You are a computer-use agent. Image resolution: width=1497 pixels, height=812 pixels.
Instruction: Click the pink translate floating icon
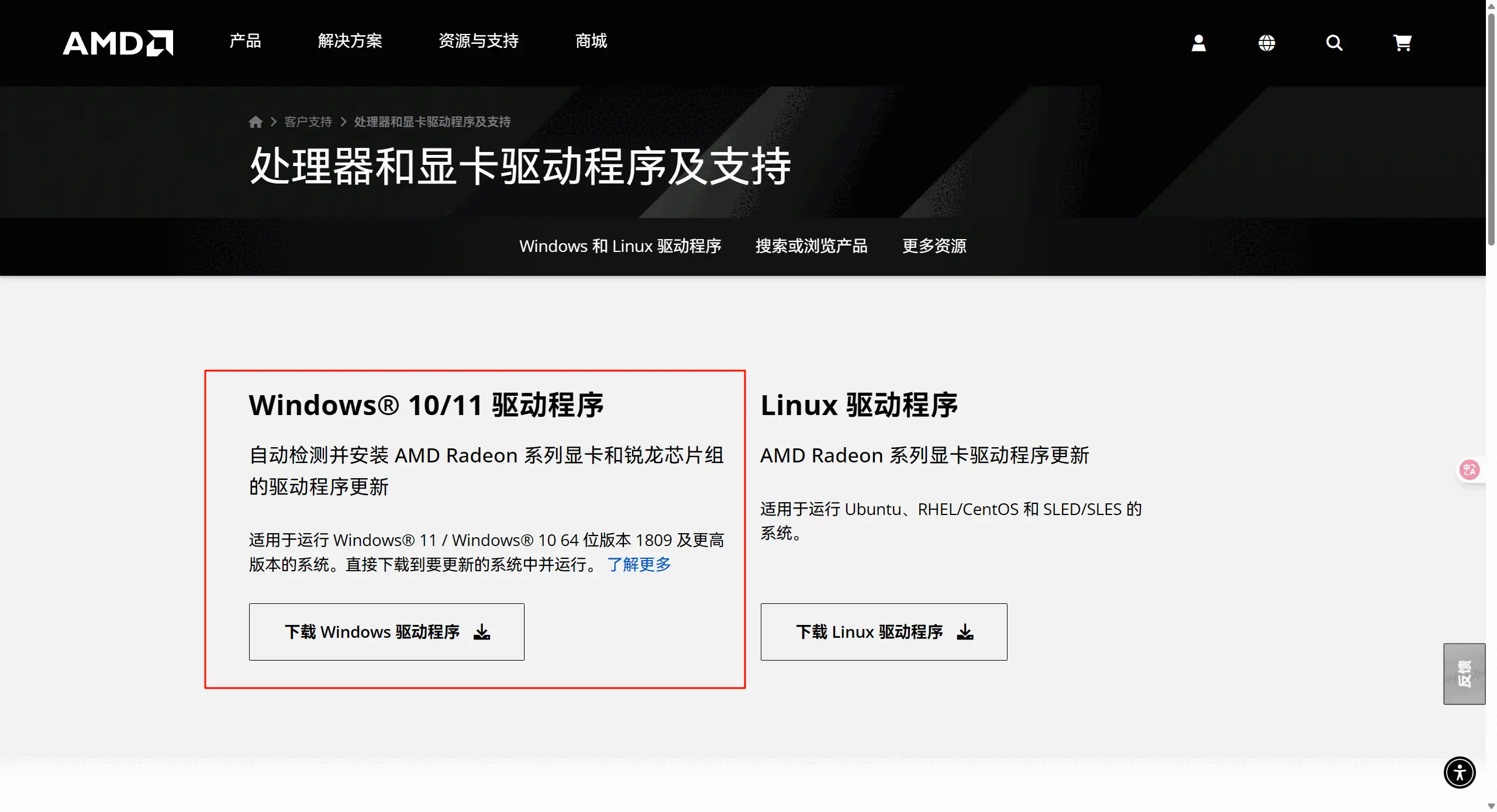pyautogui.click(x=1470, y=469)
